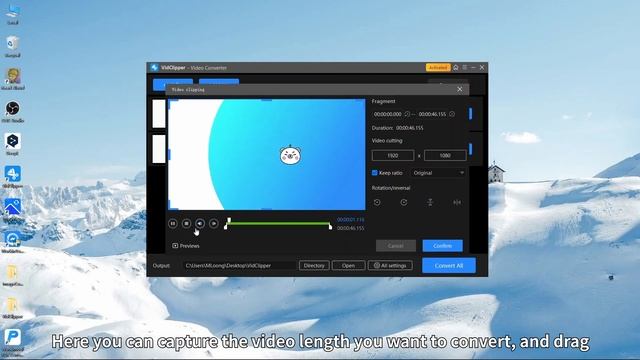
Task: Rotate video counterclockwise
Action: click(377, 202)
